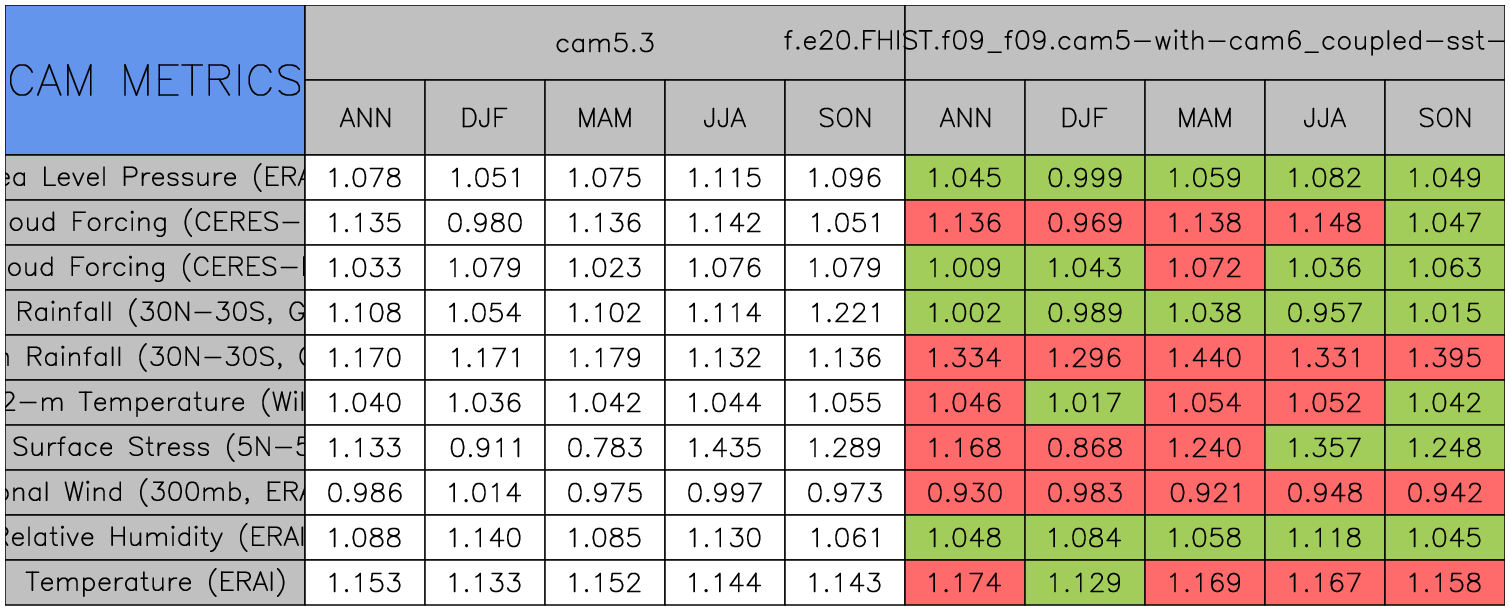Click the Zonal Wind (300mb) row label

tap(154, 493)
